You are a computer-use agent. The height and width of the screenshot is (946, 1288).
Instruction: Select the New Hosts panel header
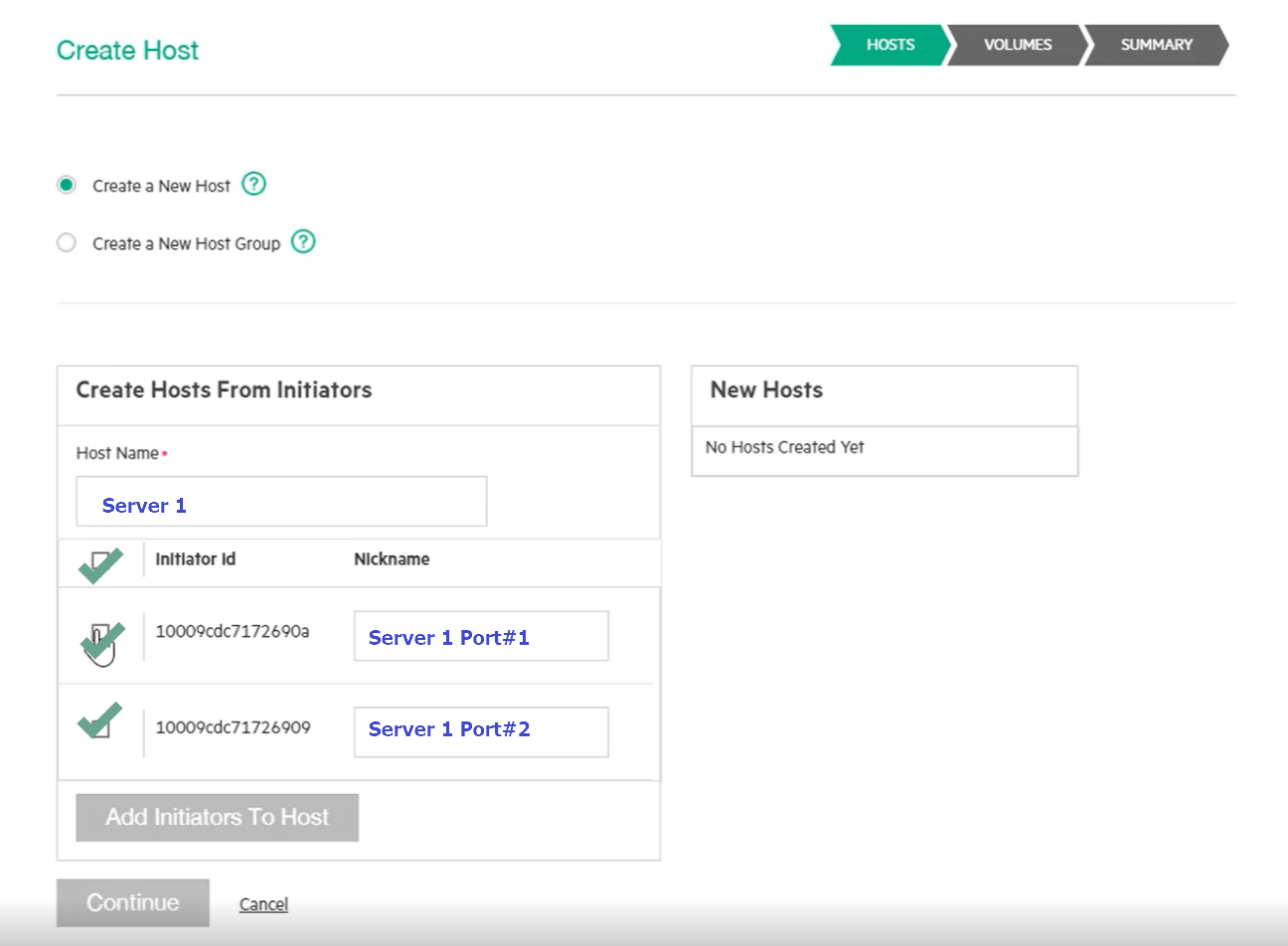[x=766, y=390]
